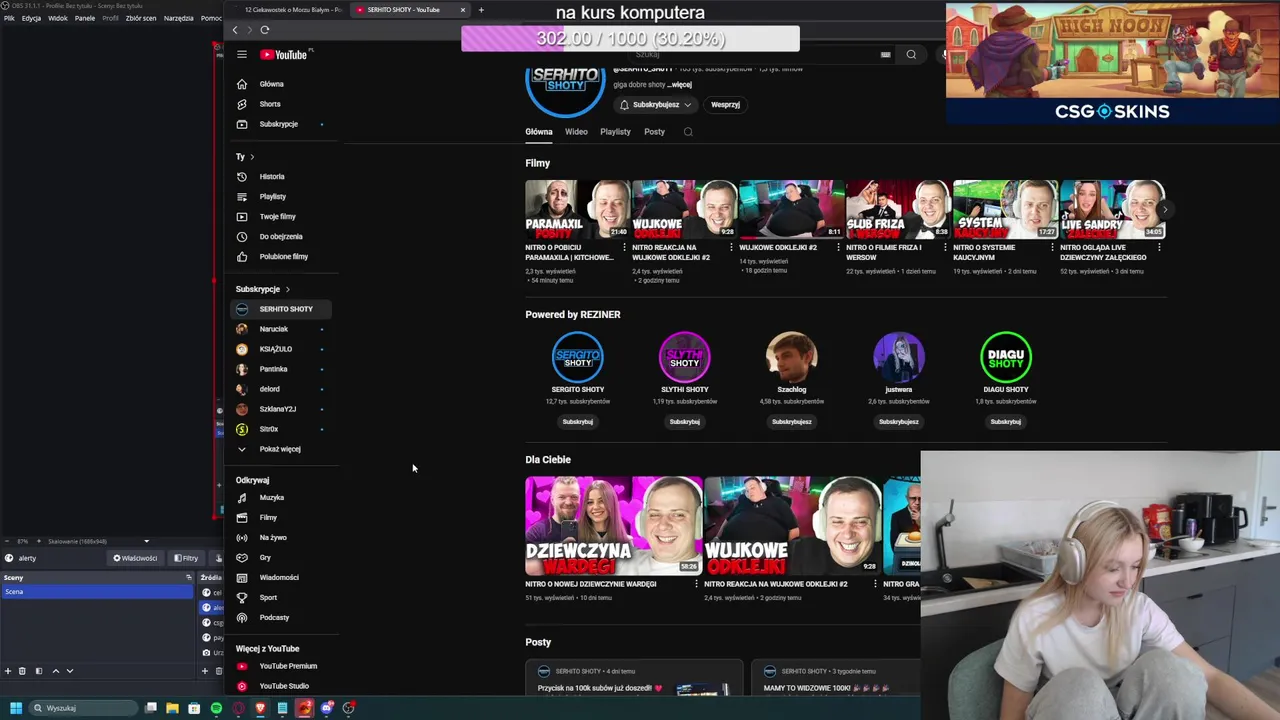
Task: Open SERHITO SHOTY subscription in sidebar
Action: (x=281, y=309)
